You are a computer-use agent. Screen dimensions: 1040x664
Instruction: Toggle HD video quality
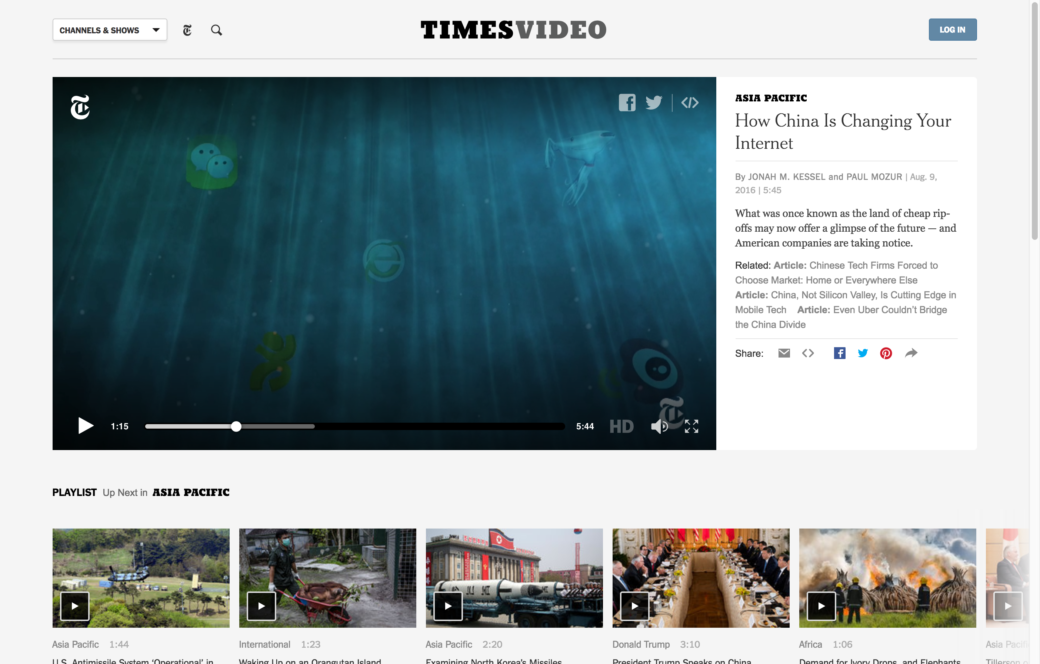click(621, 426)
